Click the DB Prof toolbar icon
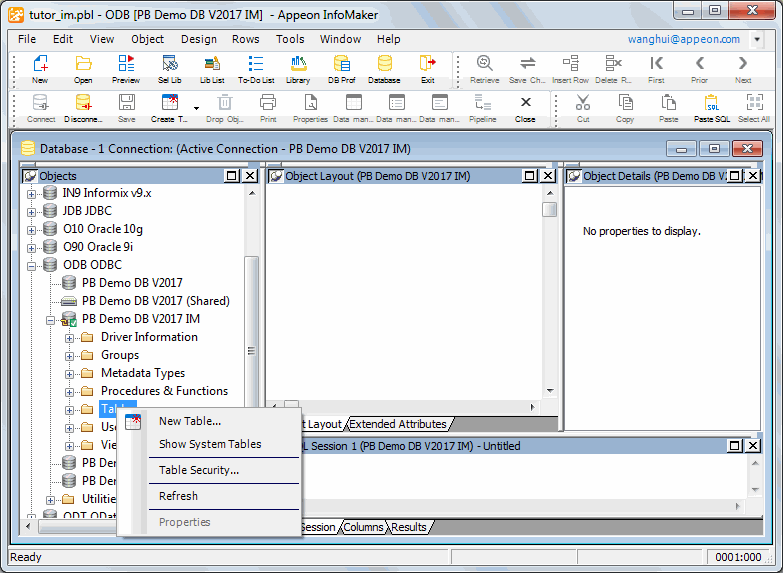The image size is (783, 573). click(341, 68)
